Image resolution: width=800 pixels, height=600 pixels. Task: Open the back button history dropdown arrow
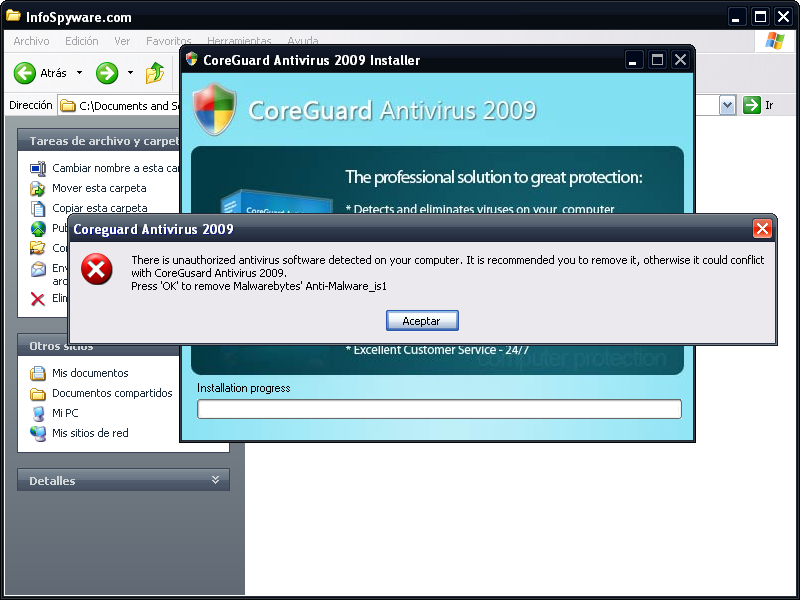point(79,73)
